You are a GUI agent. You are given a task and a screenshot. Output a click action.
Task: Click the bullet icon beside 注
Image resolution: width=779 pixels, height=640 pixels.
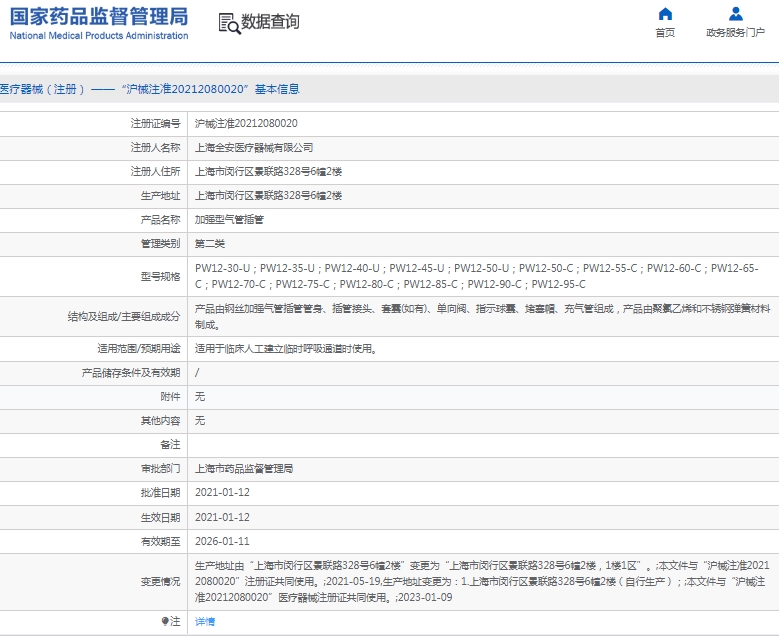(165, 621)
